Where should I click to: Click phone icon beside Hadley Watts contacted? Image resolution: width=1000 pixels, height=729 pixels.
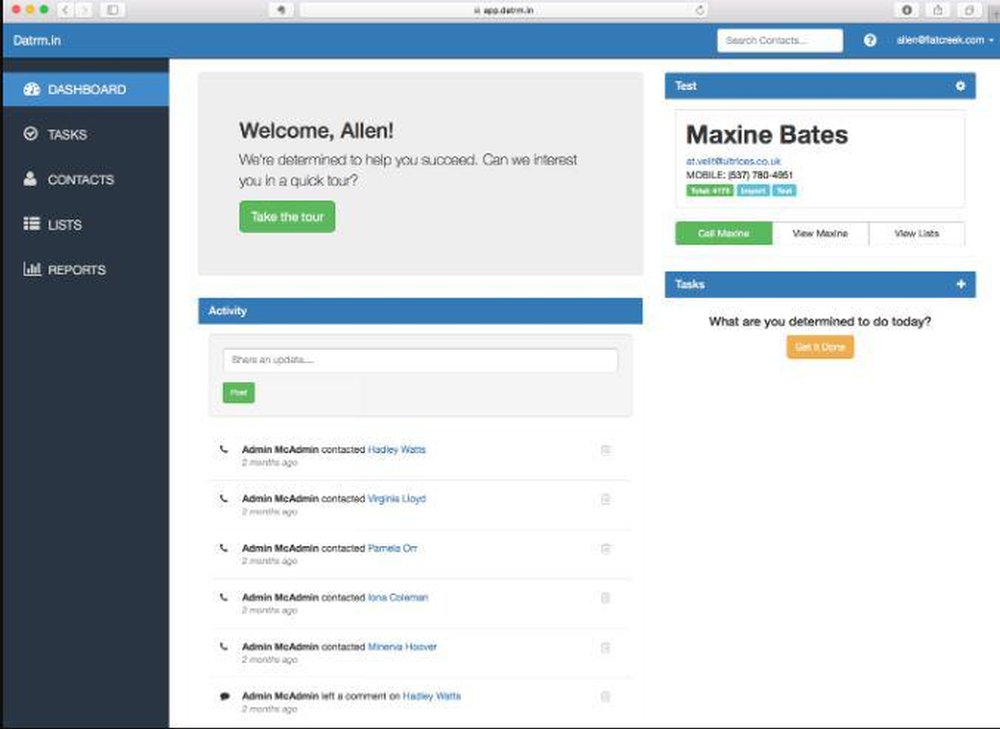point(224,449)
